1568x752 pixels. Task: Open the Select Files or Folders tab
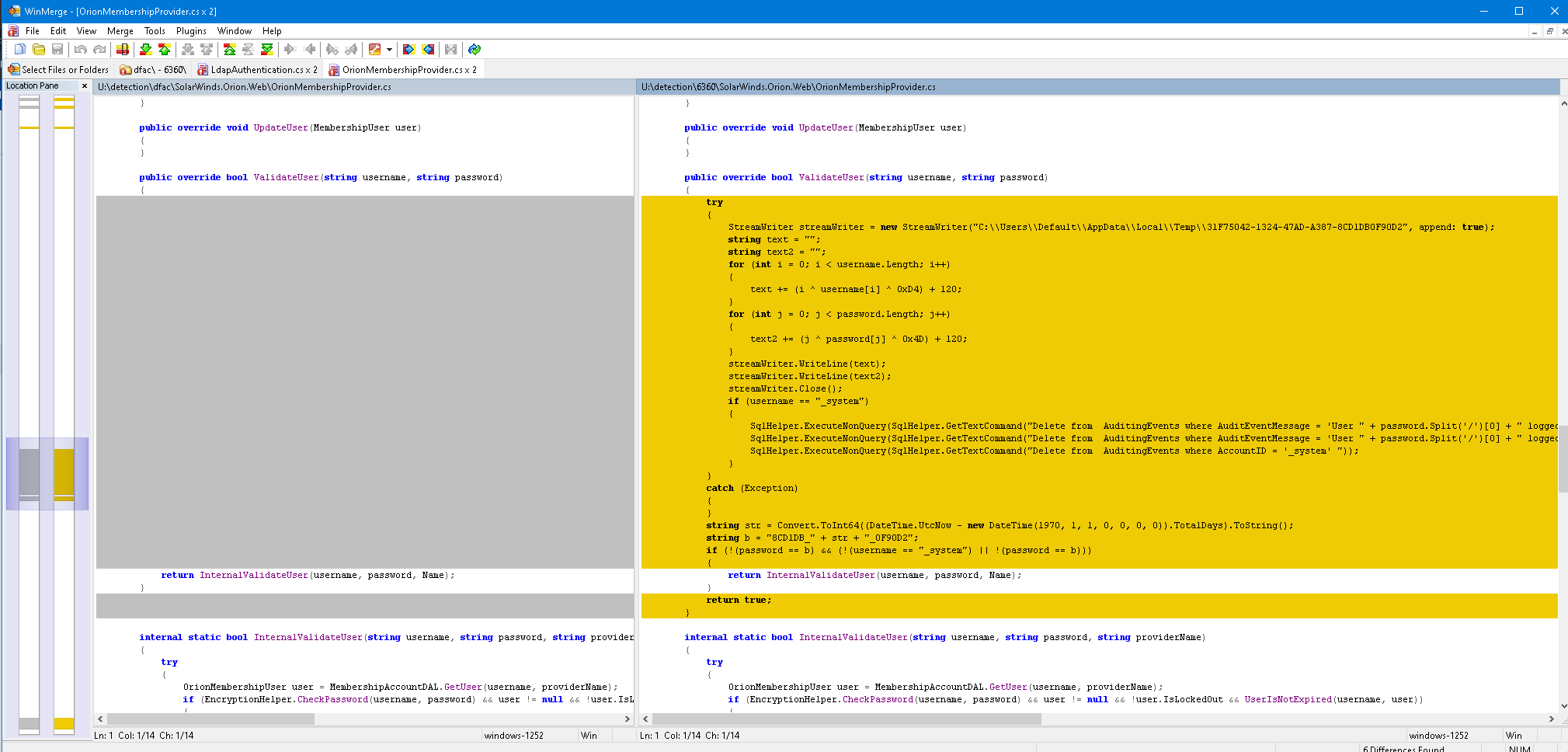58,70
